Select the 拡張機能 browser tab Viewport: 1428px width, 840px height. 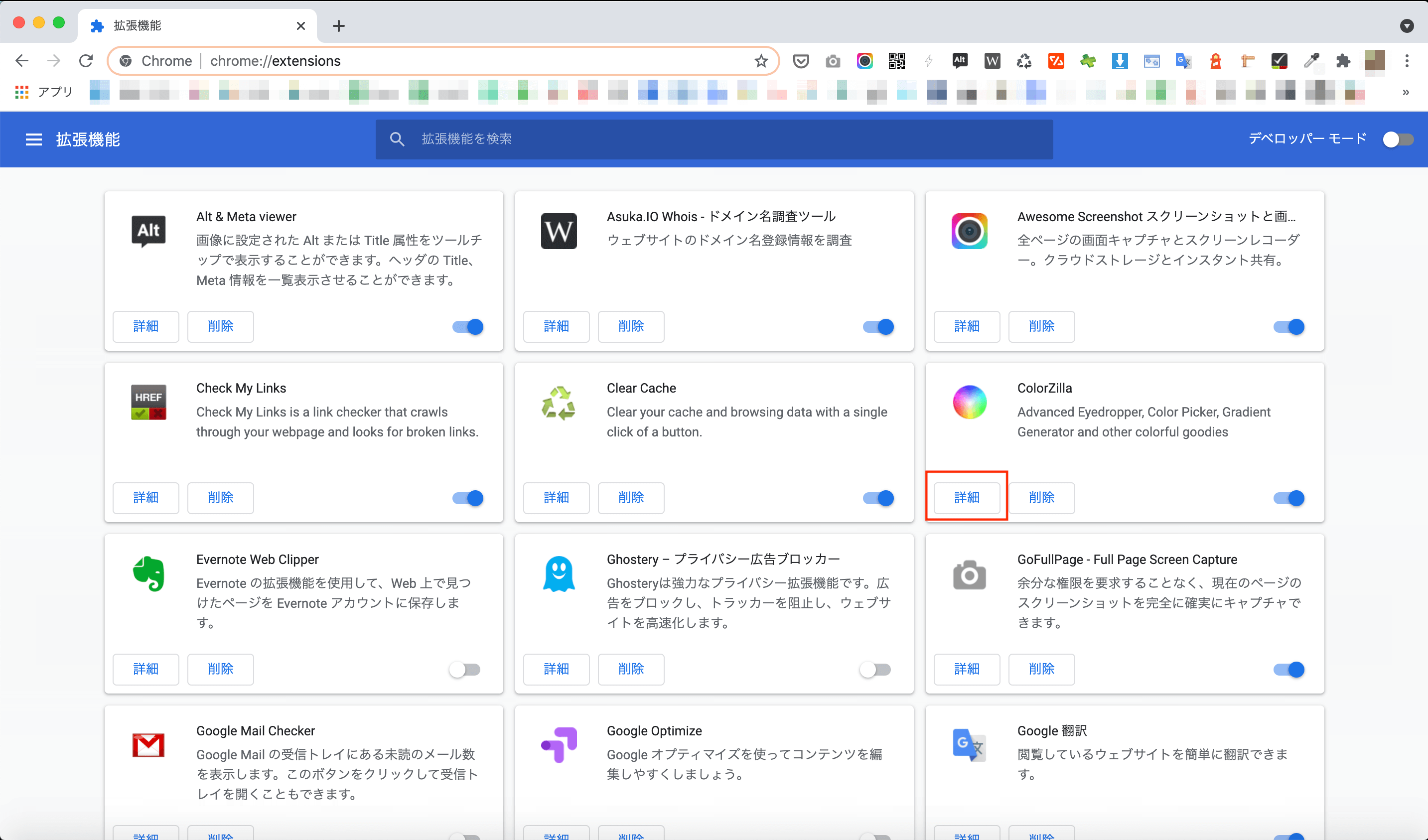(x=197, y=25)
